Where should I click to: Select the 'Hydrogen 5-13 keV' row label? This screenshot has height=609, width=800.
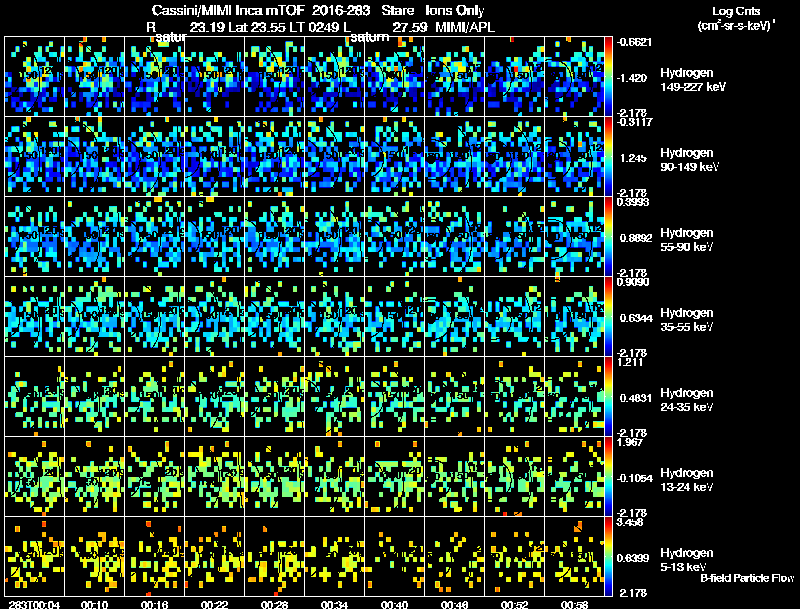687,560
